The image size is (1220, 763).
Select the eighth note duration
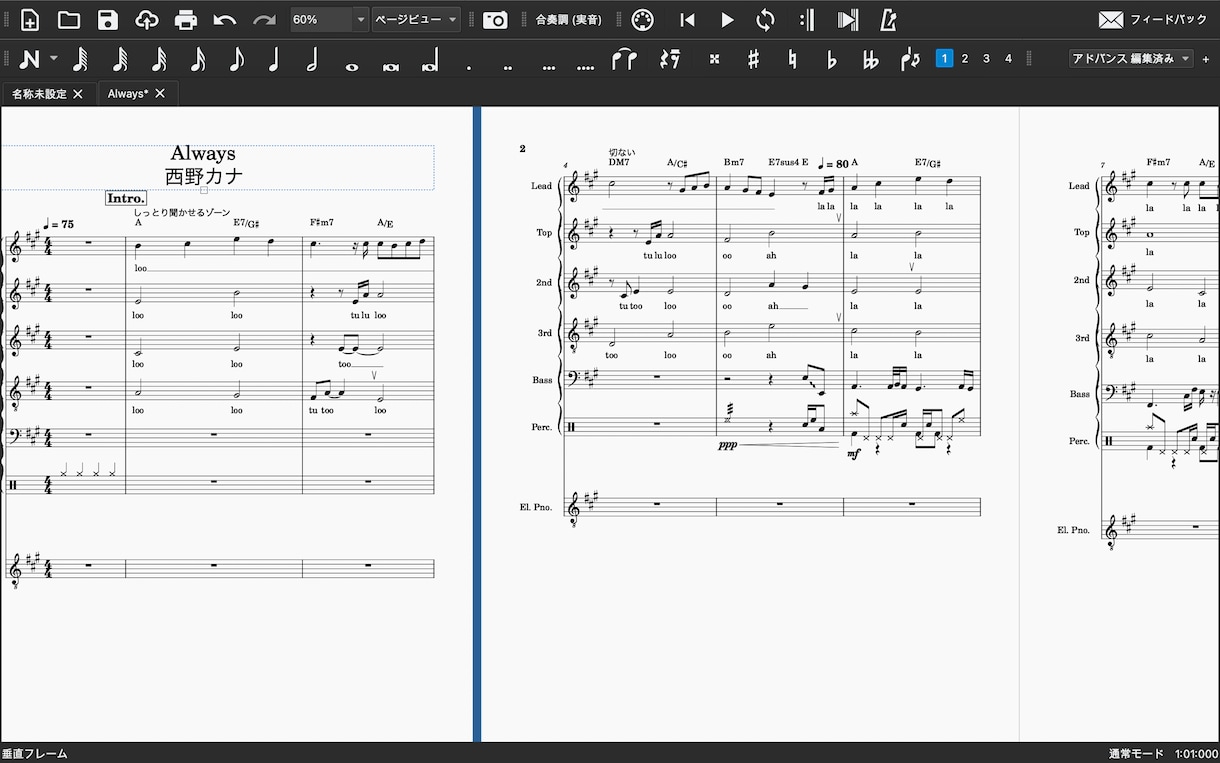236,59
